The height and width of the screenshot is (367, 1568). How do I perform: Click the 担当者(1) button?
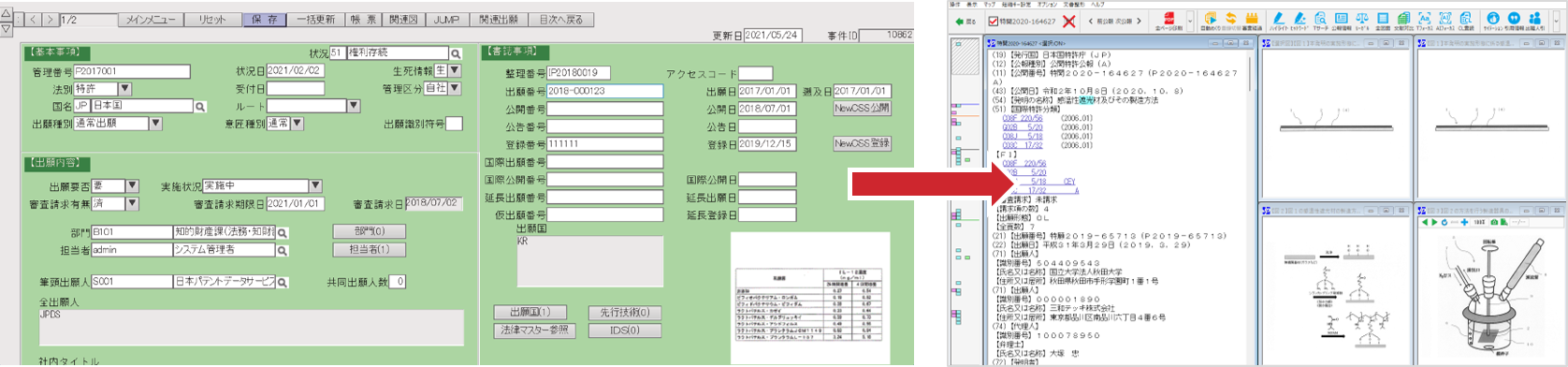[370, 250]
